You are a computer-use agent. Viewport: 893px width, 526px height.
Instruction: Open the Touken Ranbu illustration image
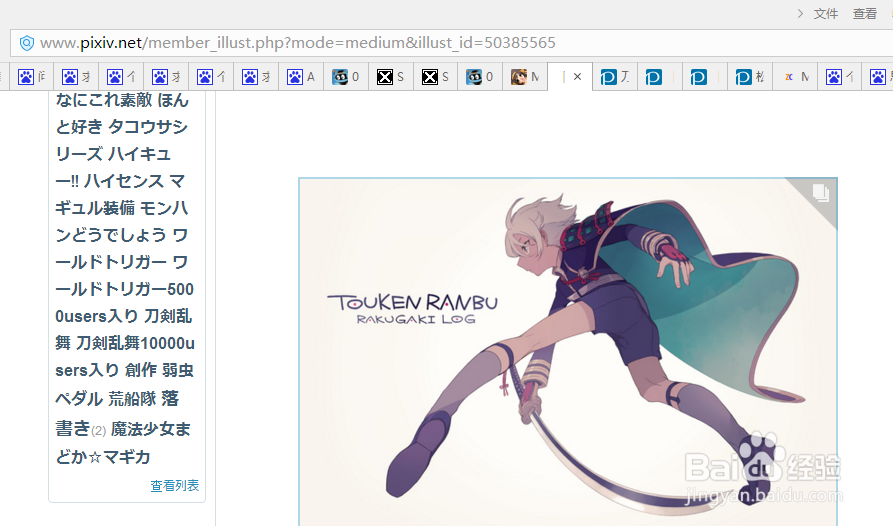(568, 352)
